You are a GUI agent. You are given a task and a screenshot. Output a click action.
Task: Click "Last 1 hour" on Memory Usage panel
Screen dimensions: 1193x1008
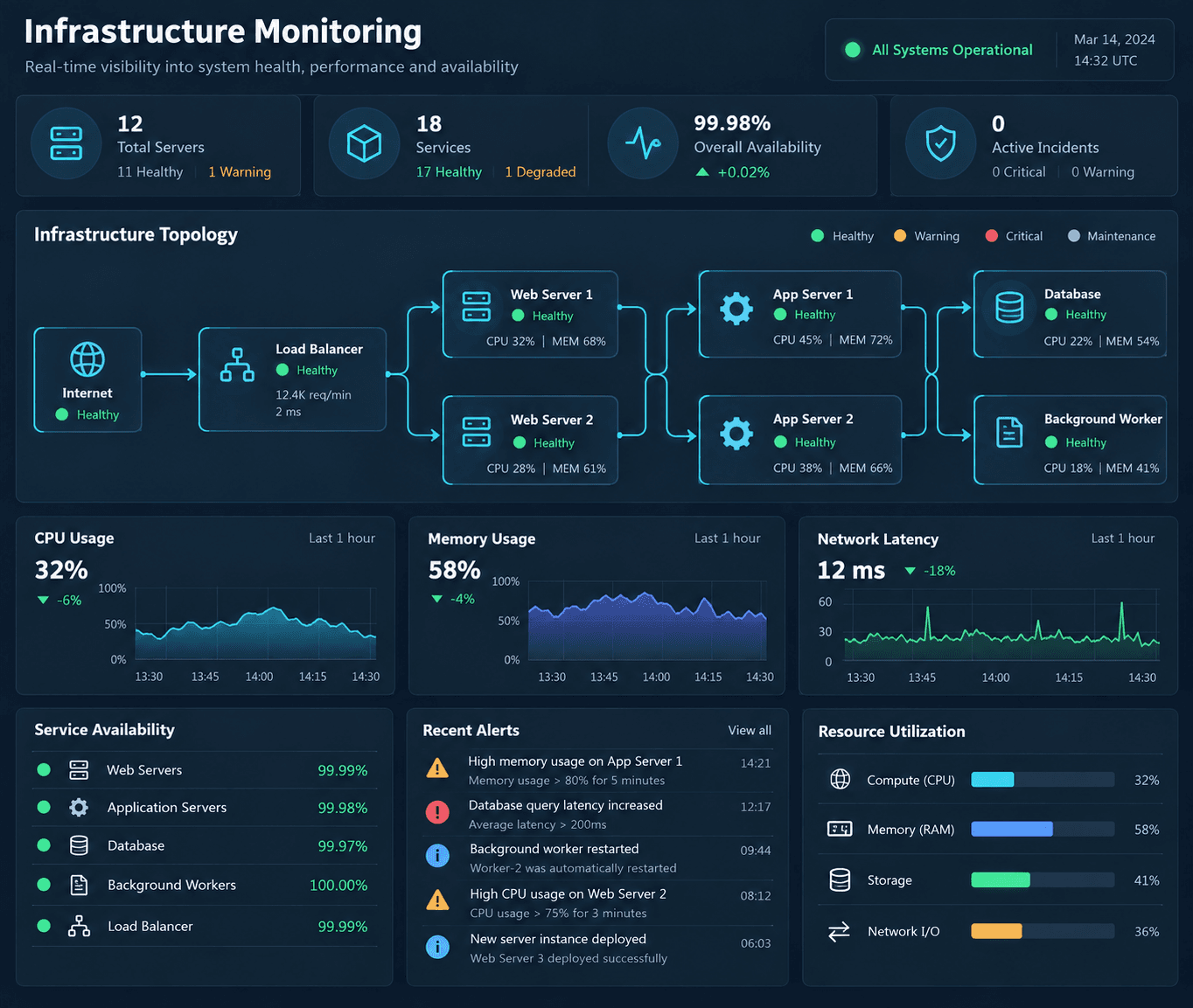[728, 539]
